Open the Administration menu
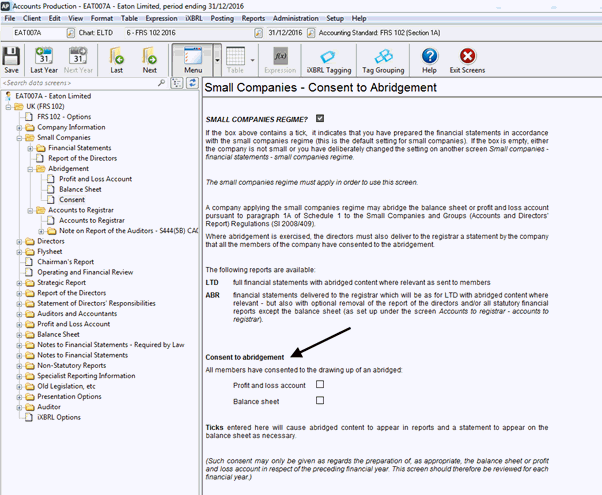The width and height of the screenshot is (602, 495). [x=296, y=18]
